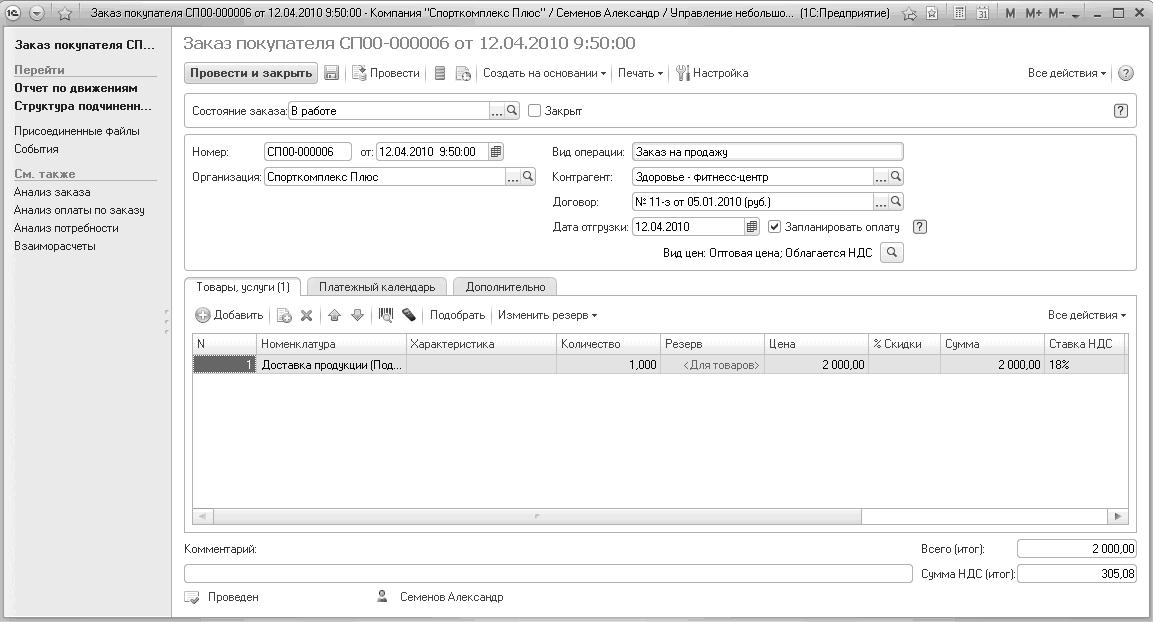Copy row using the copy-row icon
This screenshot has width=1153, height=622.
[284, 315]
